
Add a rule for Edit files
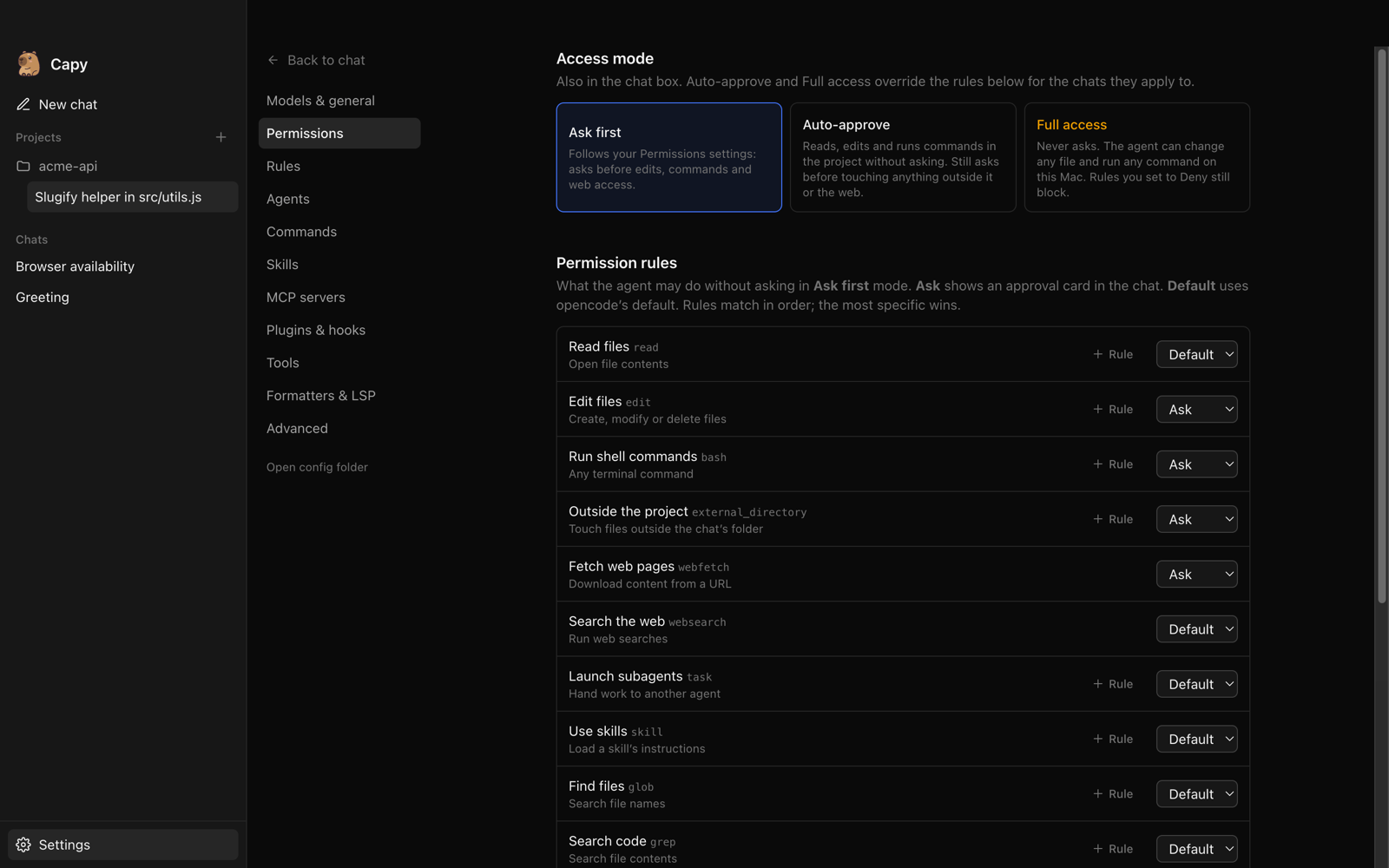pyautogui.click(x=1113, y=409)
